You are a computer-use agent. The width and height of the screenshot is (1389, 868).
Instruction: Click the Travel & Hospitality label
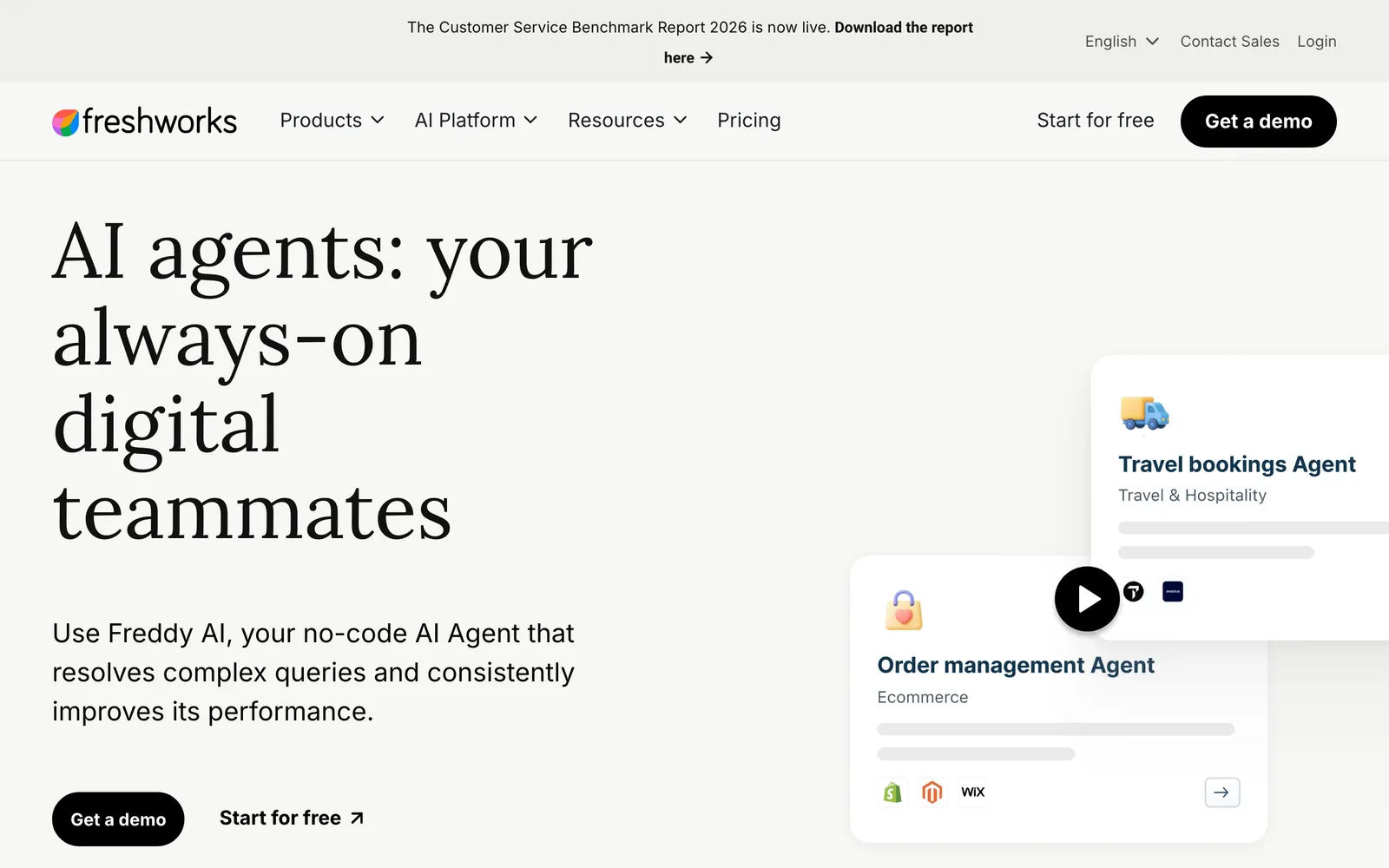pos(1193,496)
